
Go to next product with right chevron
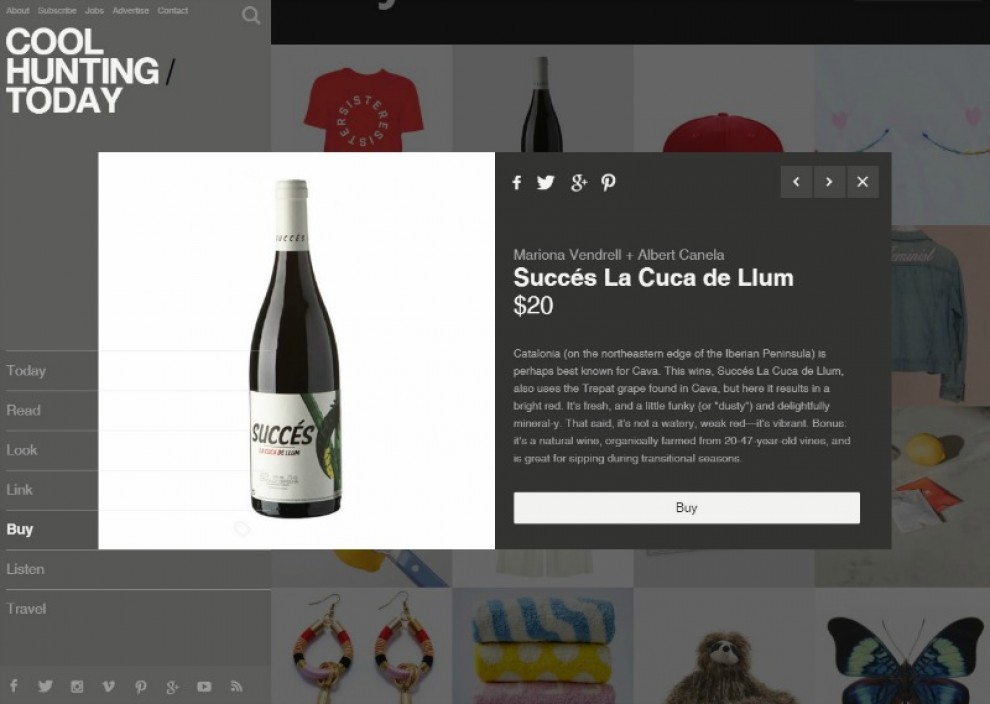point(829,182)
